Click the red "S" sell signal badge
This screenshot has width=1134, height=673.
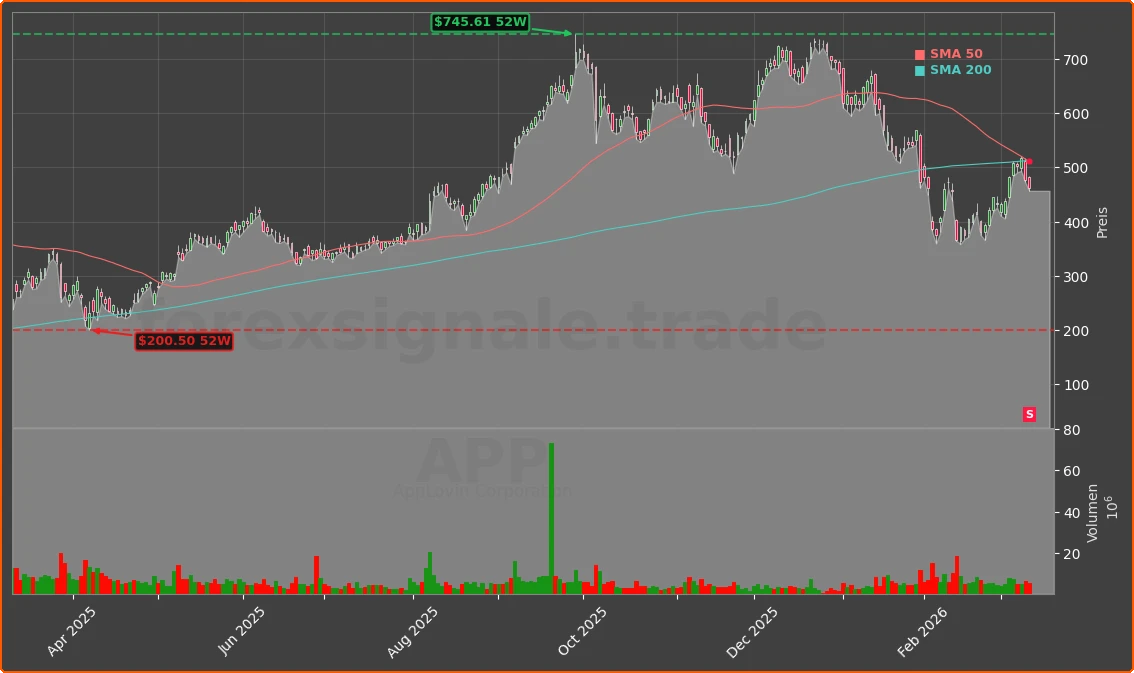[x=1029, y=414]
